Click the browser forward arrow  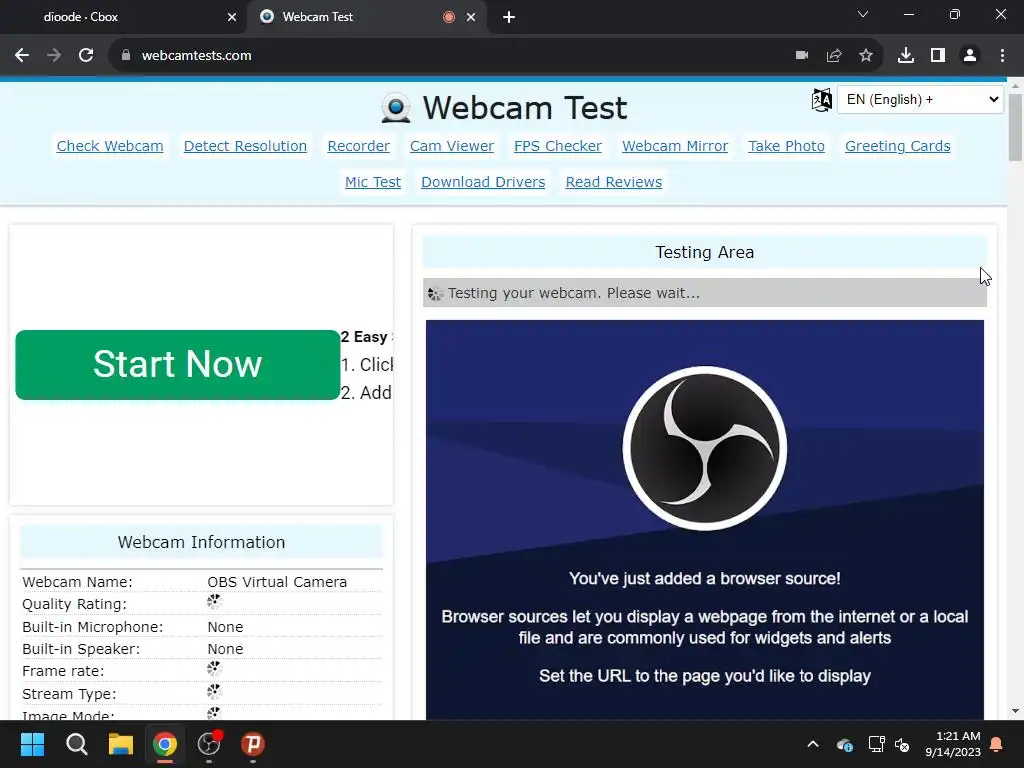pyautogui.click(x=54, y=56)
